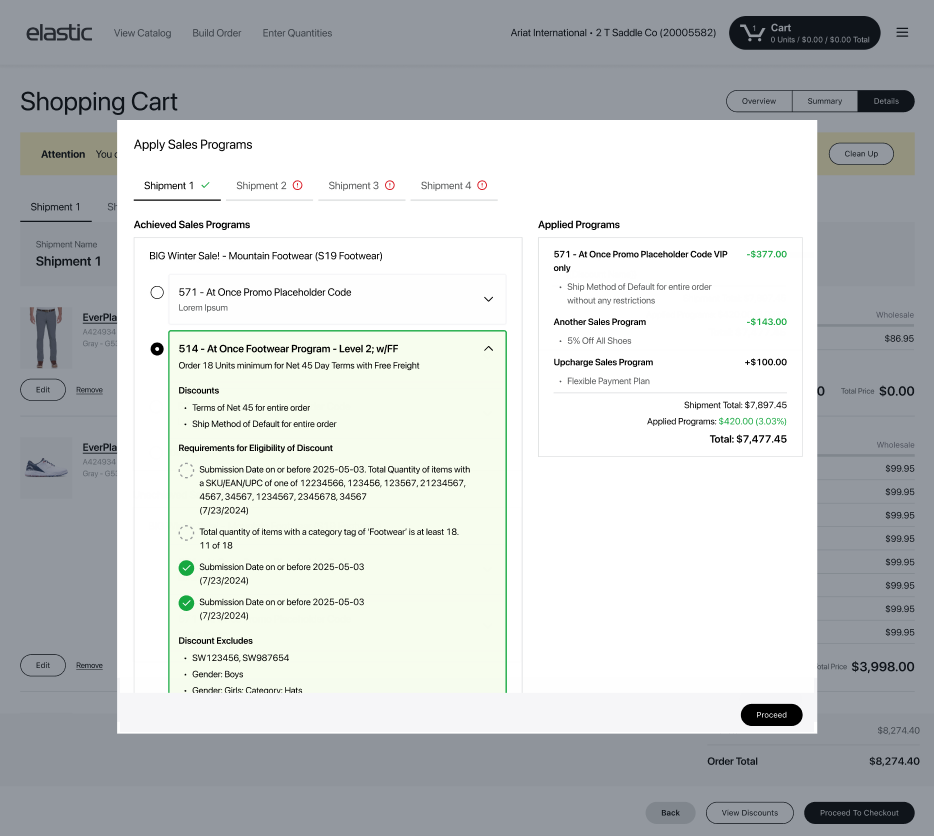The image size is (934, 836).
Task: Open the hamburger menu icon
Action: pyautogui.click(x=902, y=33)
